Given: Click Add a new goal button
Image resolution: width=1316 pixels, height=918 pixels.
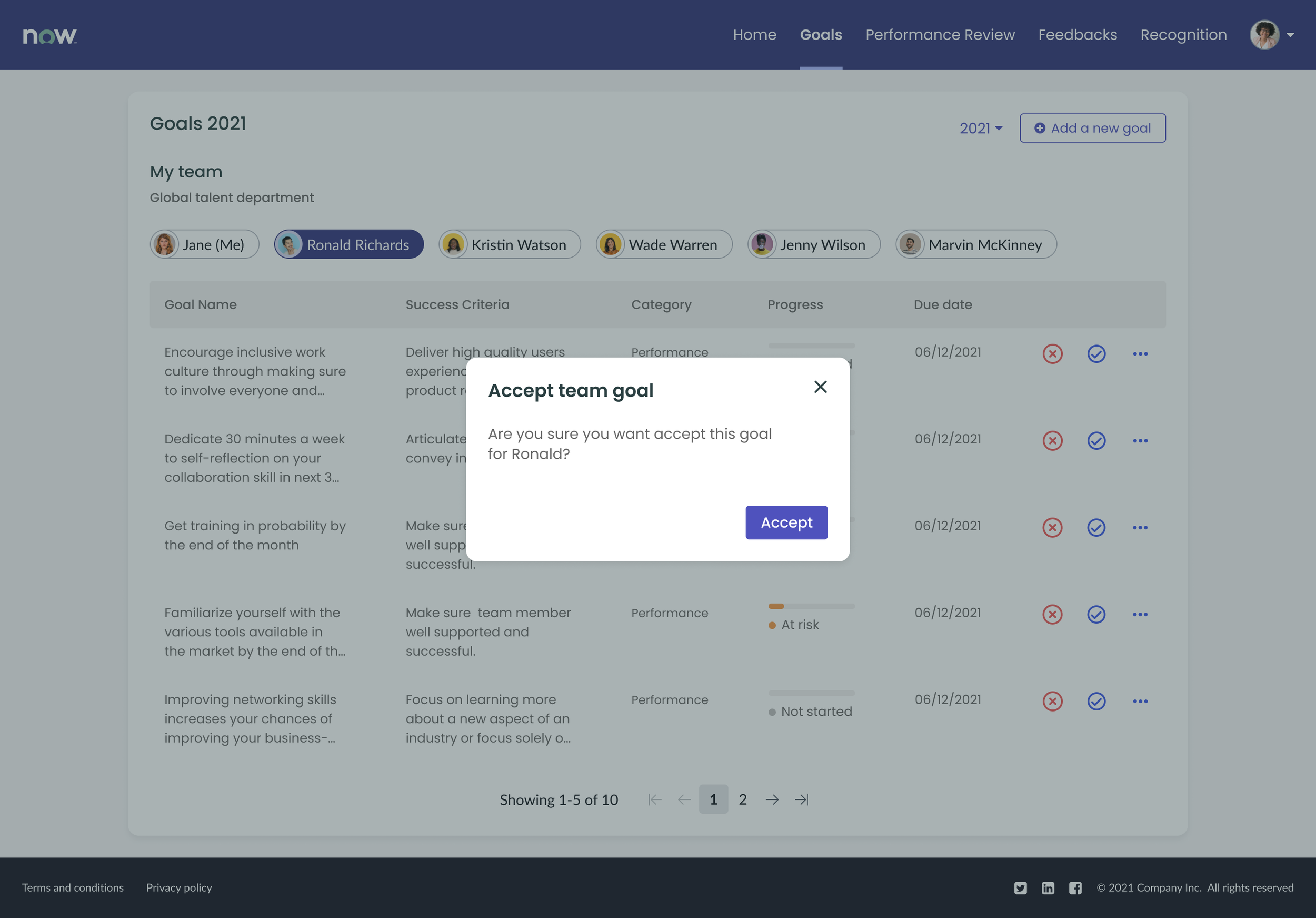Looking at the screenshot, I should pyautogui.click(x=1092, y=128).
